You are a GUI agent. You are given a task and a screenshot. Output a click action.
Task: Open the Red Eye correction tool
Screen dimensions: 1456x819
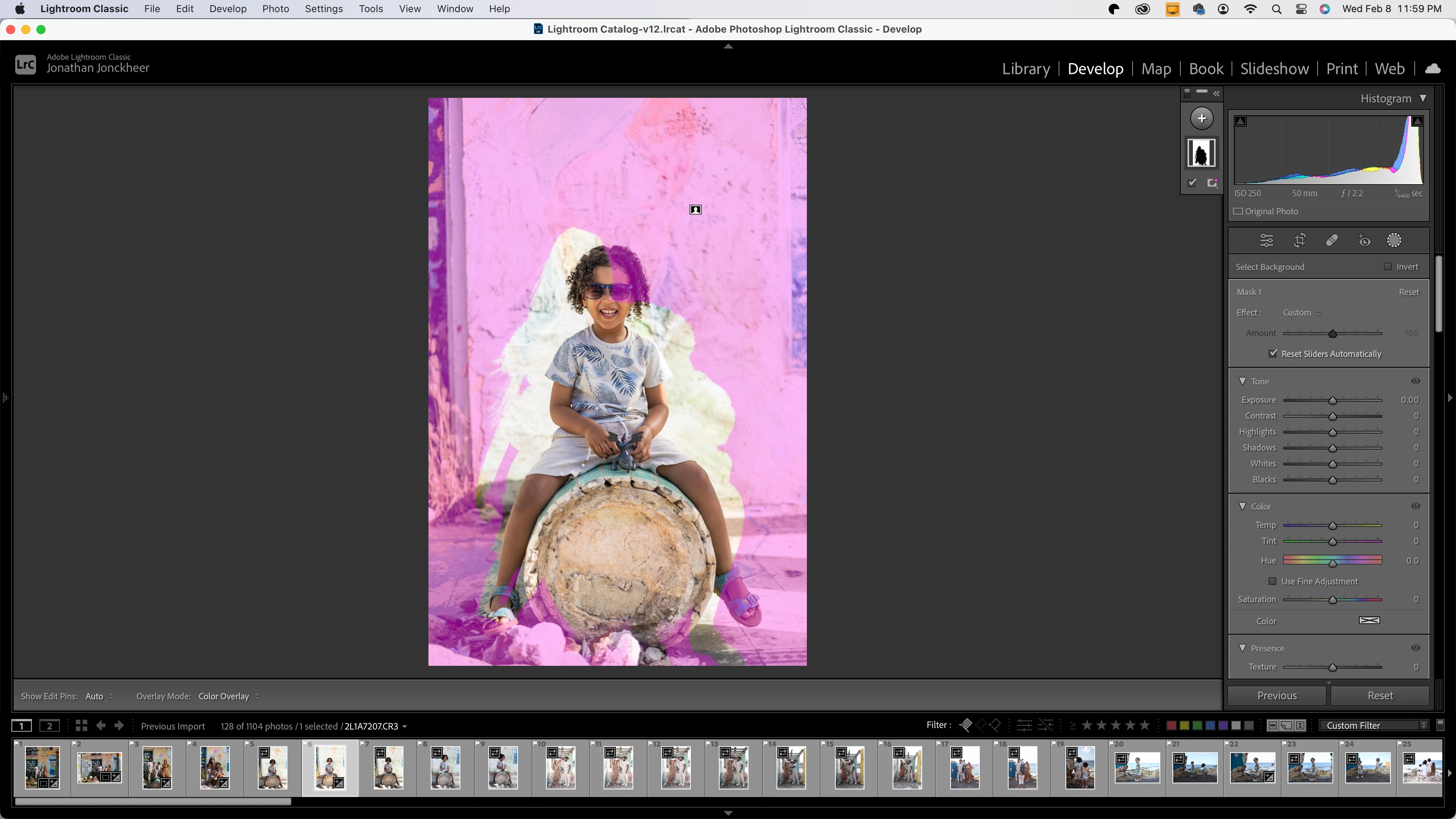pyautogui.click(x=1364, y=240)
